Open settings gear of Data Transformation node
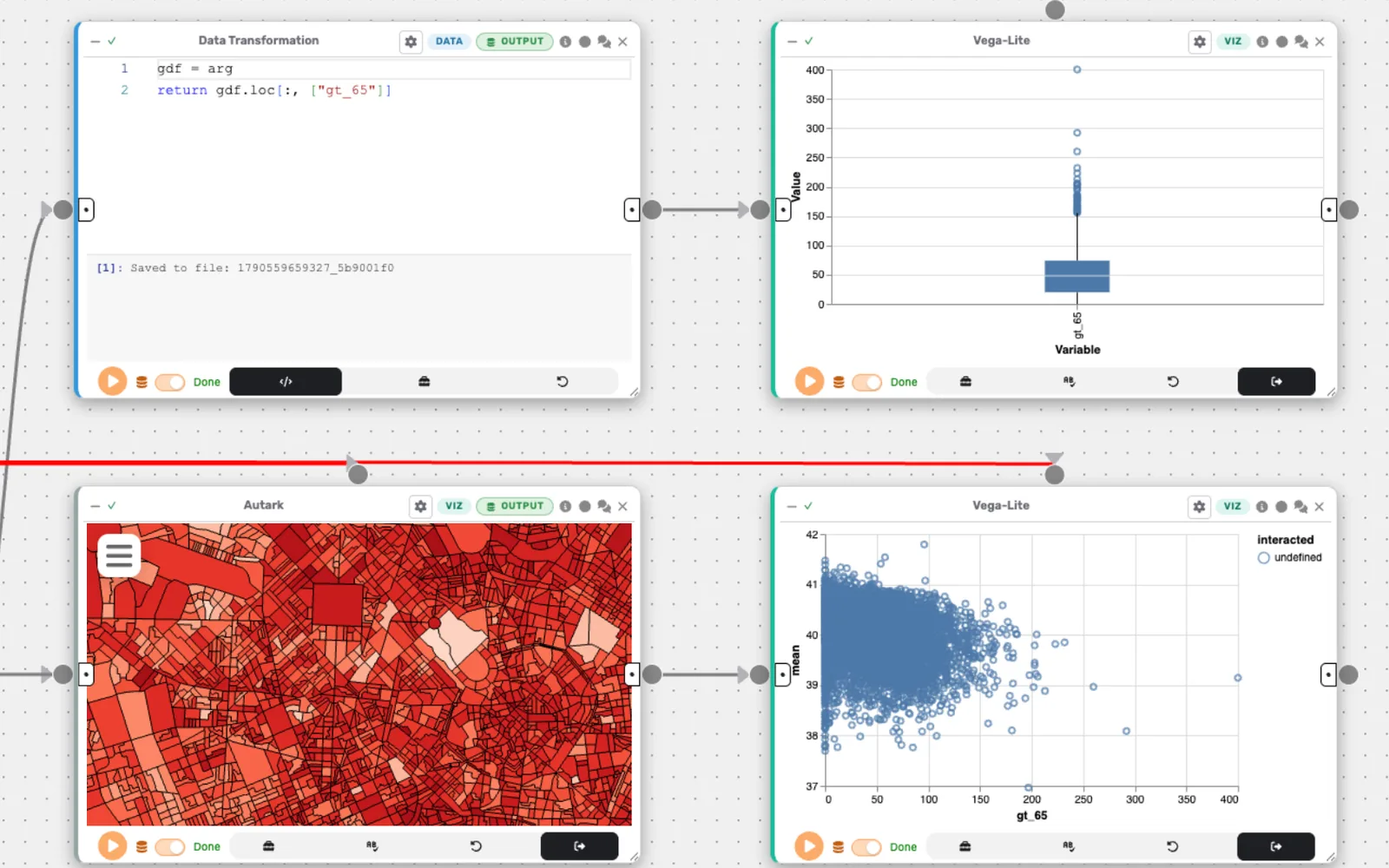 coord(411,41)
